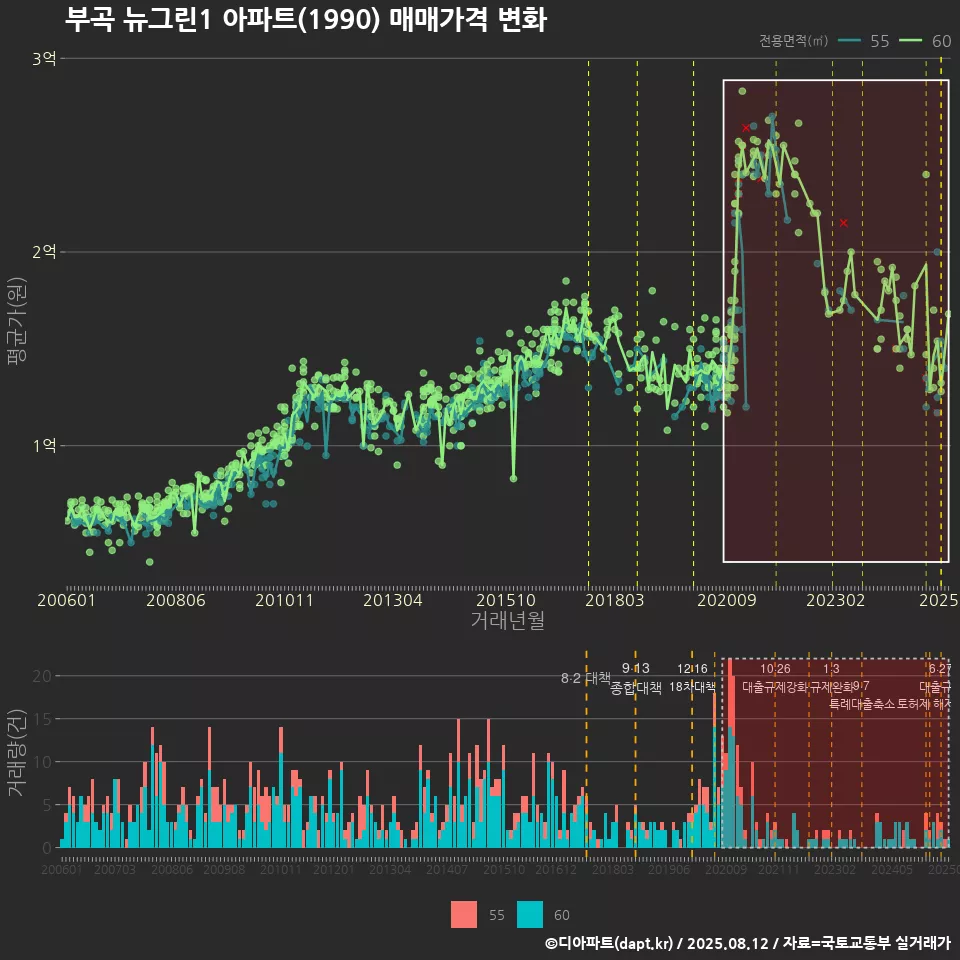The width and height of the screenshot is (960, 960).
Task: Click '202111' on the volume chart x-axis
Action: coord(779,869)
